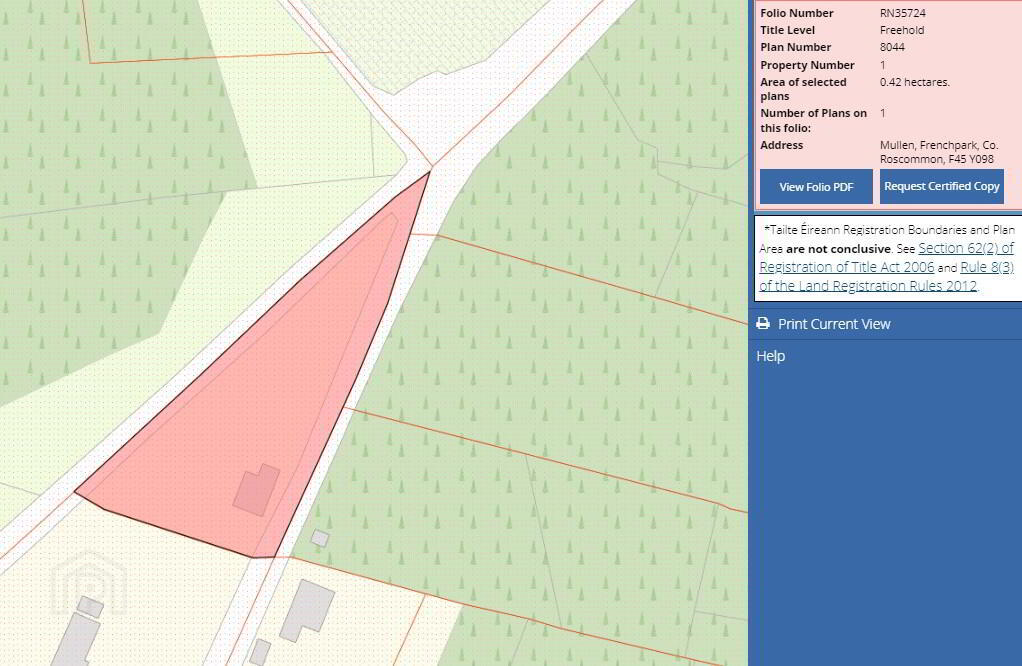Select the Print Current View menu item
Screen dimensions: 1022x666
[834, 324]
